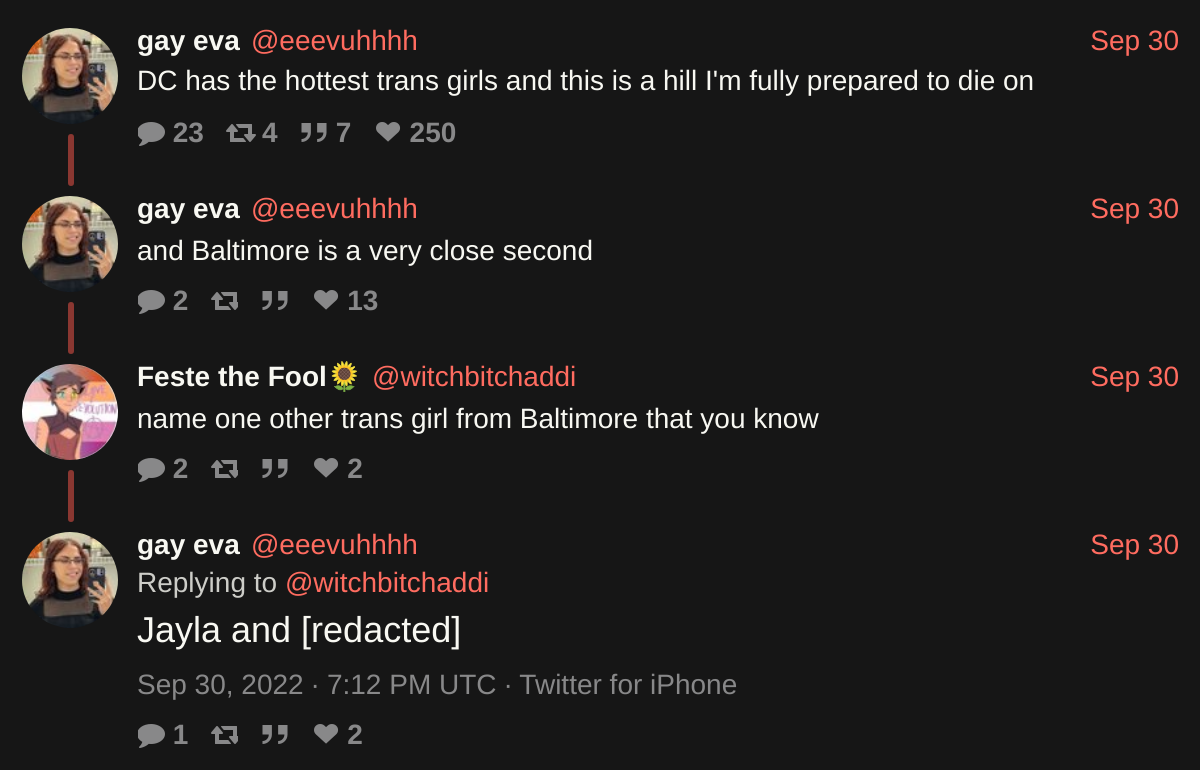Click retweet icon on the Baltimore tweet
This screenshot has width=1200, height=770.
coord(225,301)
